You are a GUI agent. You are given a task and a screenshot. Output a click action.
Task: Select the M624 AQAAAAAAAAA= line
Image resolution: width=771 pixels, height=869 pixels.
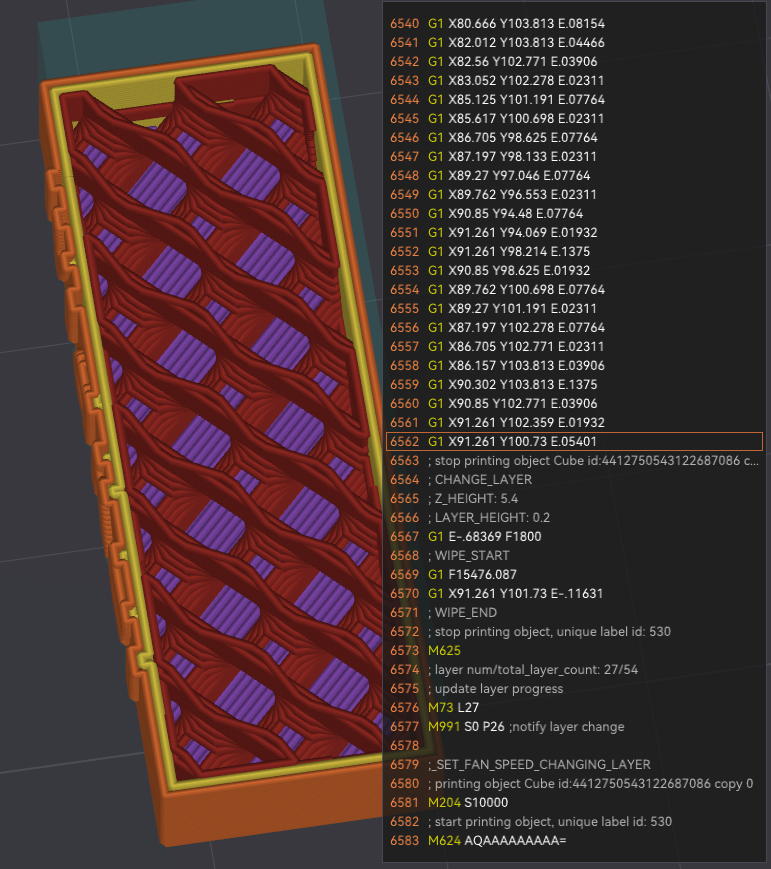point(496,840)
